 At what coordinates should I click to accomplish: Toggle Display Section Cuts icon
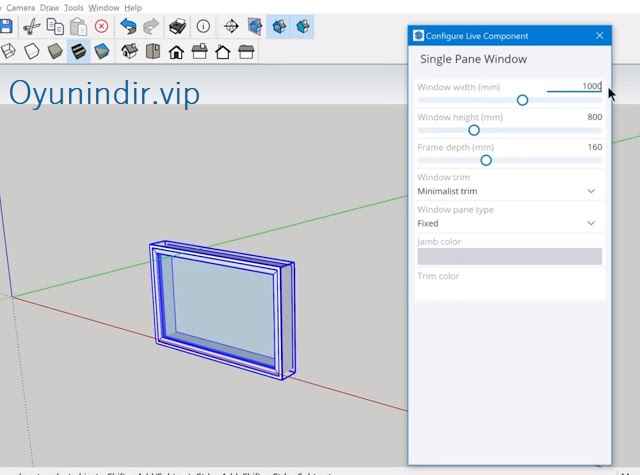pos(279,27)
